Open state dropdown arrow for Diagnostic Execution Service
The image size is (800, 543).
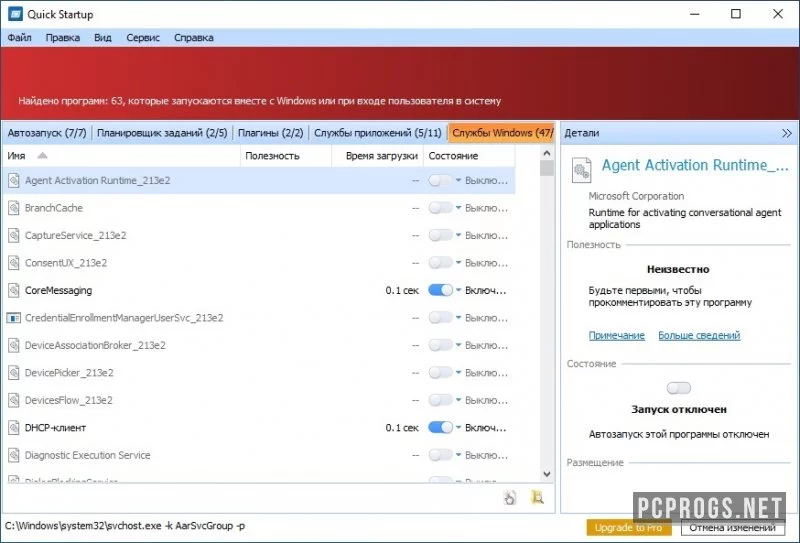click(458, 455)
